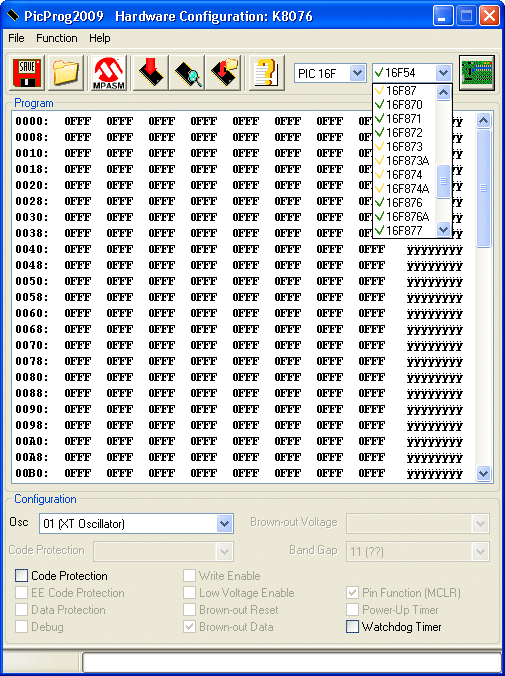The width and height of the screenshot is (505, 676).
Task: Click the chip verify magnifier icon
Action: point(187,73)
